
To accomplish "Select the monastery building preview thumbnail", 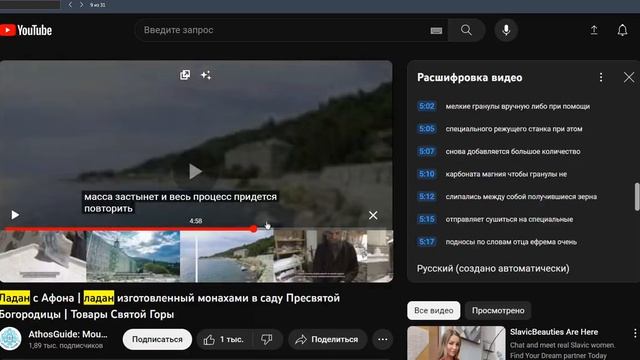I will 133,256.
